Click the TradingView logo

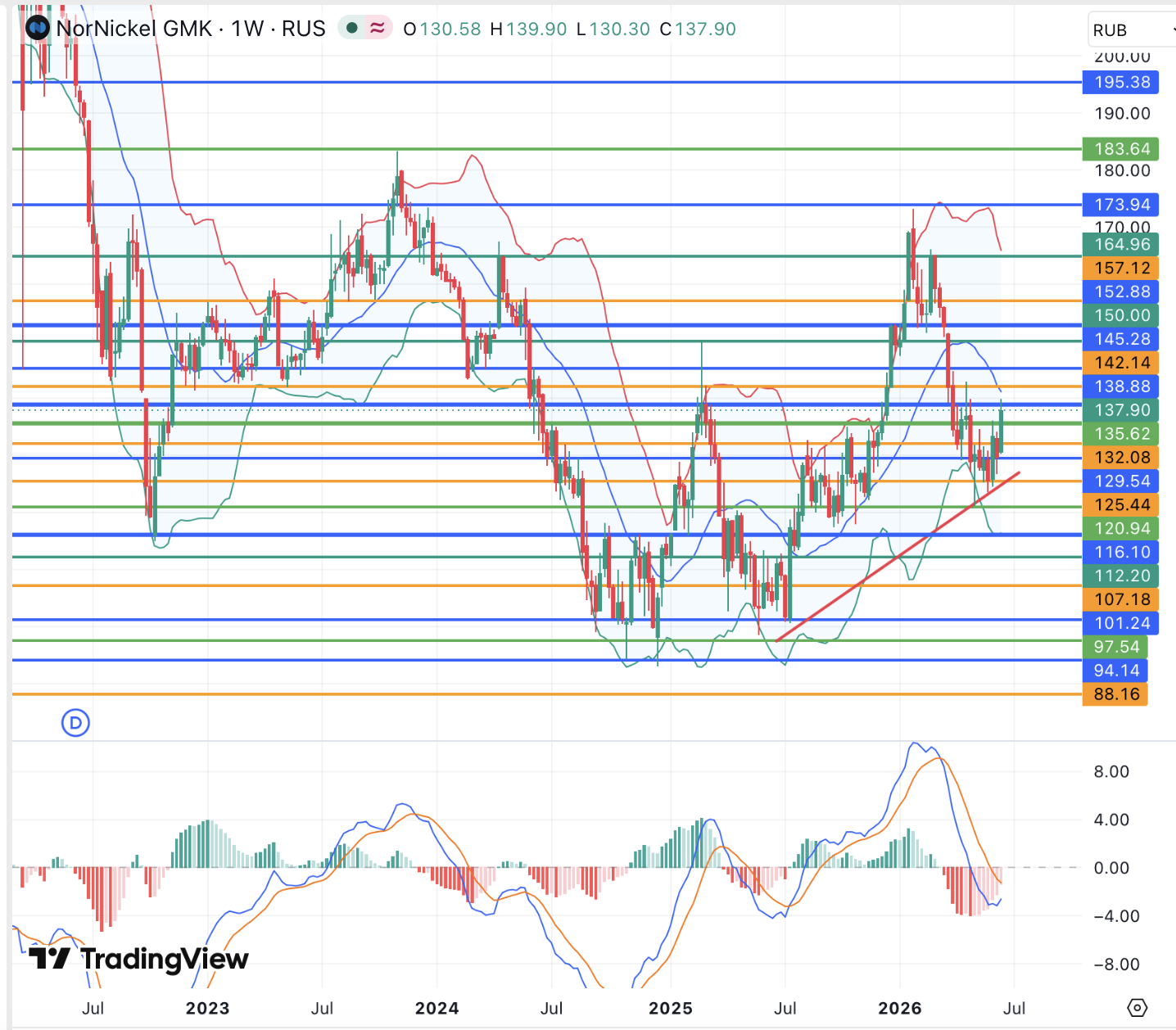tap(138, 959)
